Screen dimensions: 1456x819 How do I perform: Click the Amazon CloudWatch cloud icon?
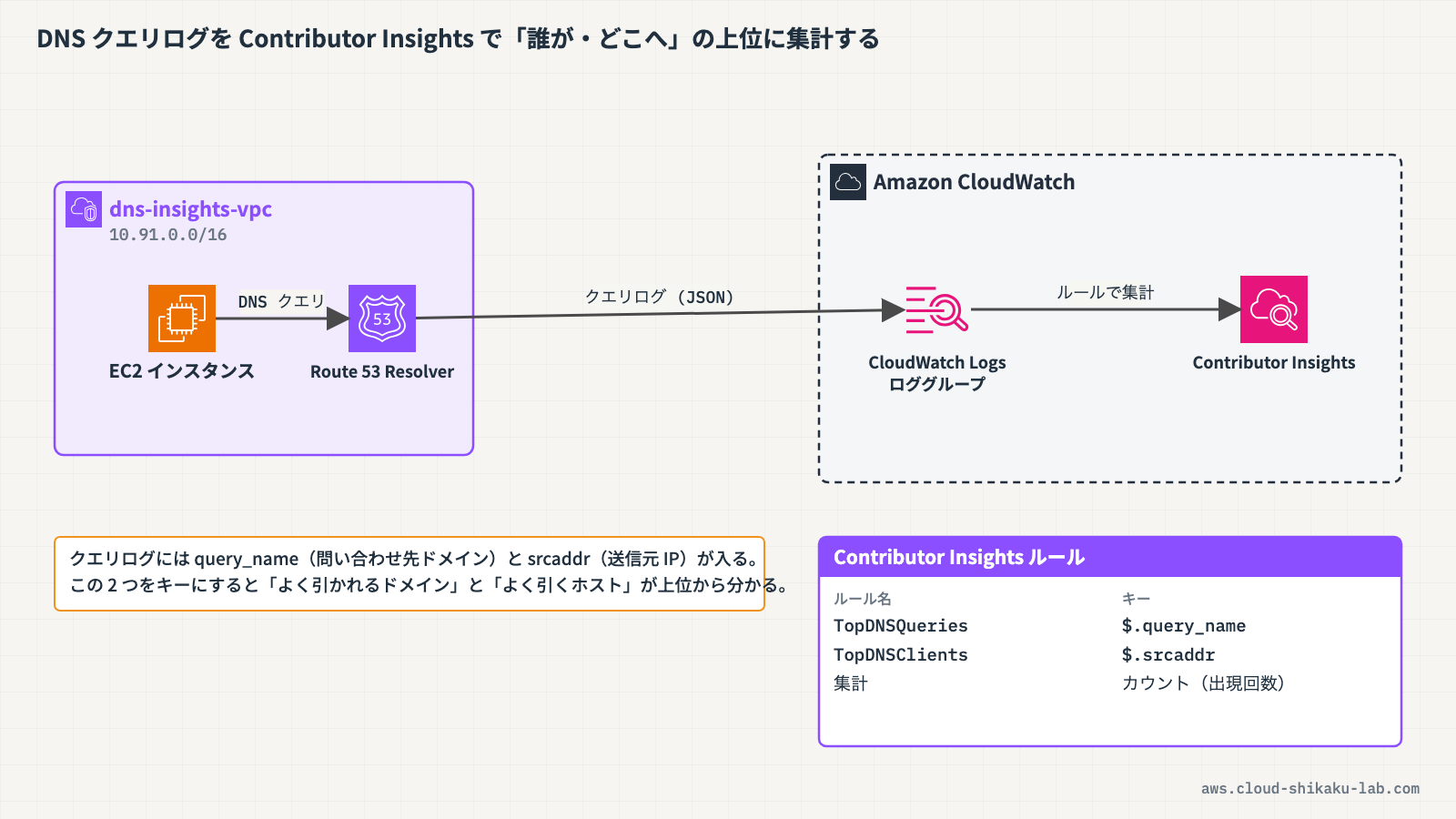tap(848, 182)
